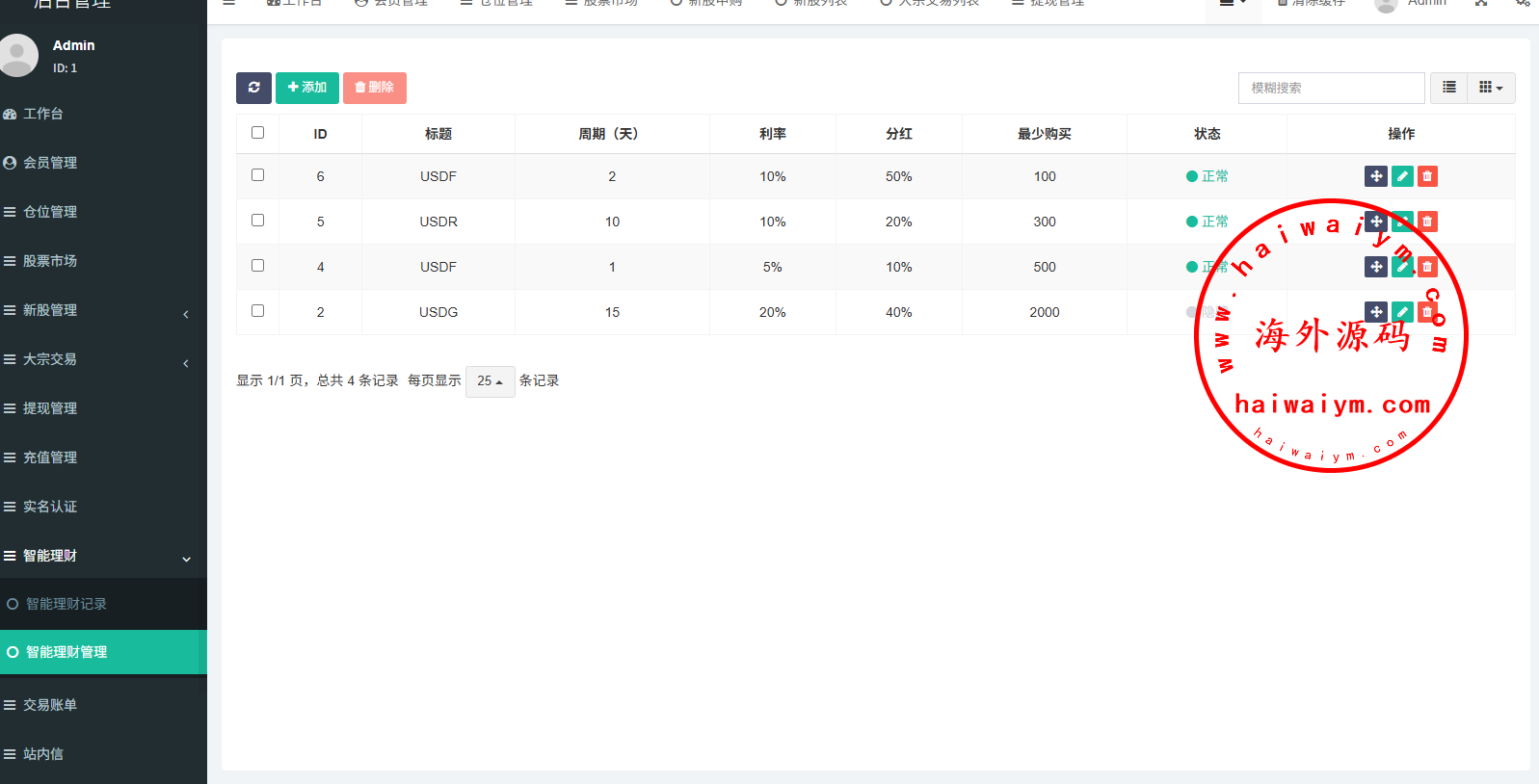Viewport: 1539px width, 784px height.
Task: Click the move drag icon for USDG row
Action: tap(1376, 312)
